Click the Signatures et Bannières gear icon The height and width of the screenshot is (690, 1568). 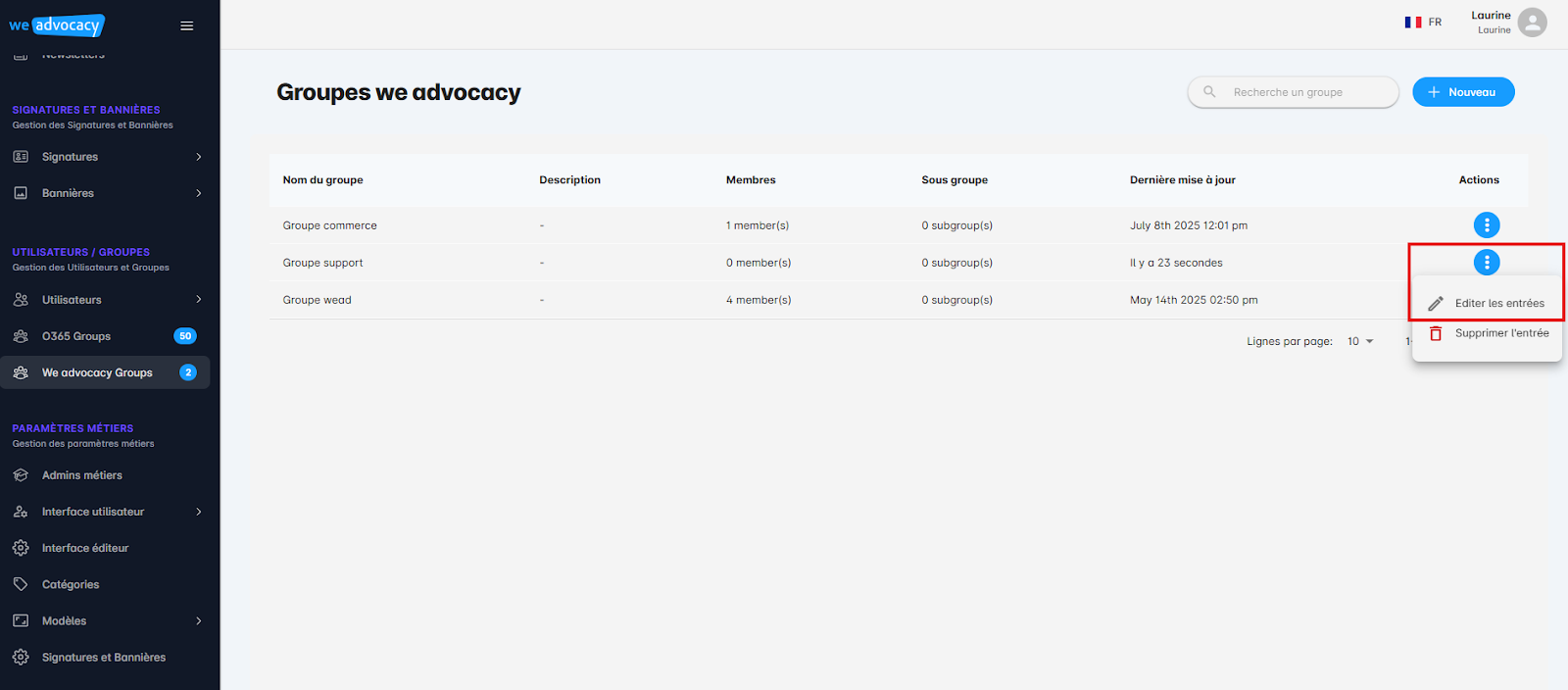click(x=21, y=658)
